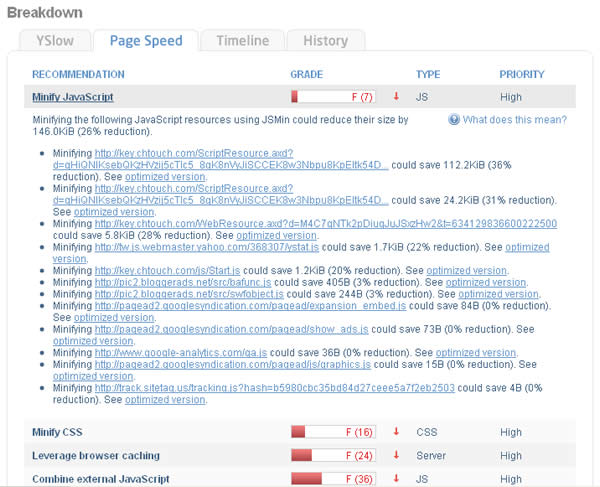The height and width of the screenshot is (487, 600).
Task: Switch to the YSlow tab
Action: tap(55, 41)
